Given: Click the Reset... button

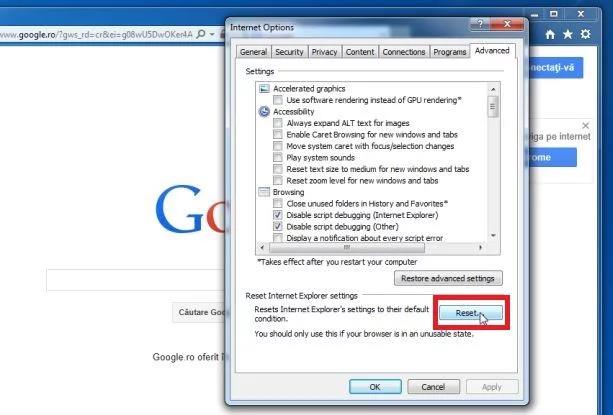Looking at the screenshot, I should 471,313.
